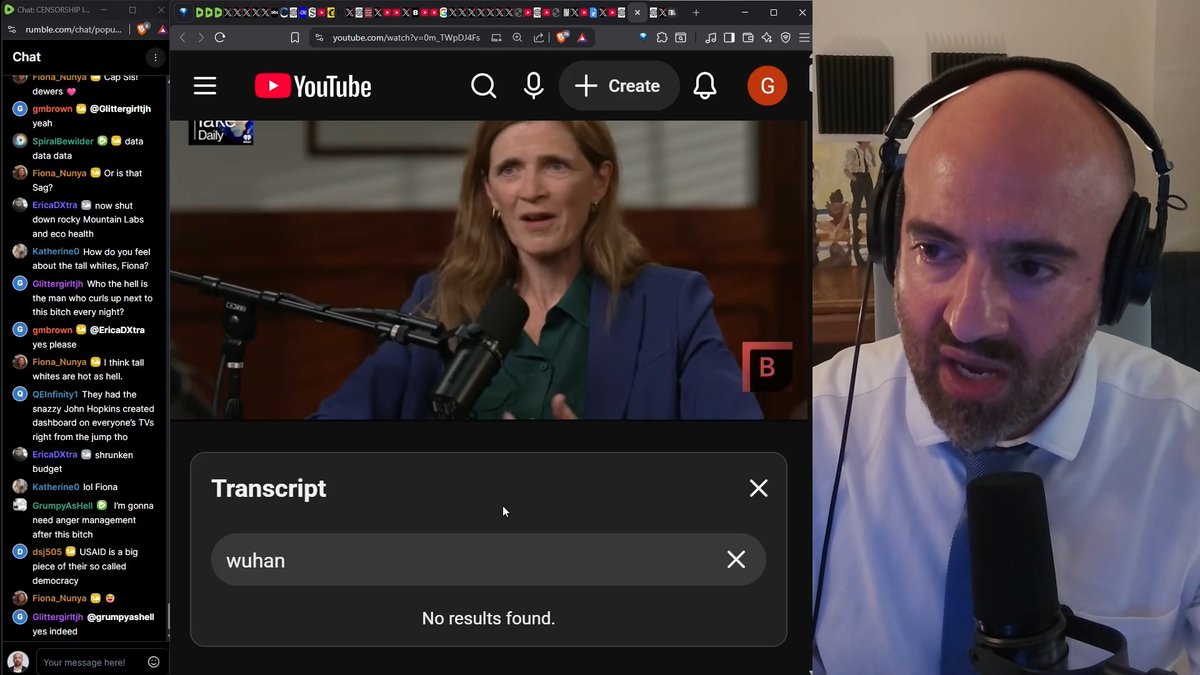Bookmark this page in address bar
1200x675 pixels.
(x=295, y=37)
